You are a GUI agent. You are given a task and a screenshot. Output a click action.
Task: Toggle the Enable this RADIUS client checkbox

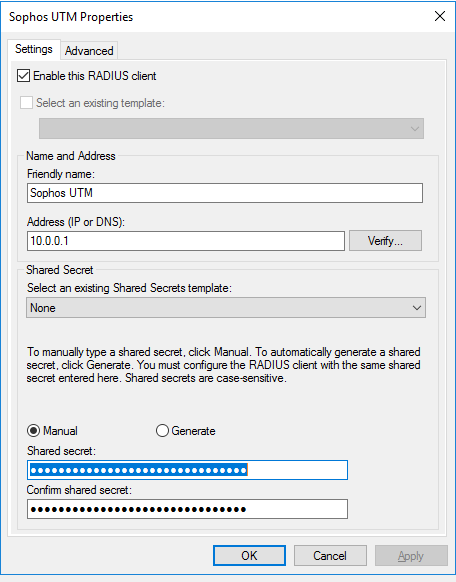pyautogui.click(x=23, y=76)
